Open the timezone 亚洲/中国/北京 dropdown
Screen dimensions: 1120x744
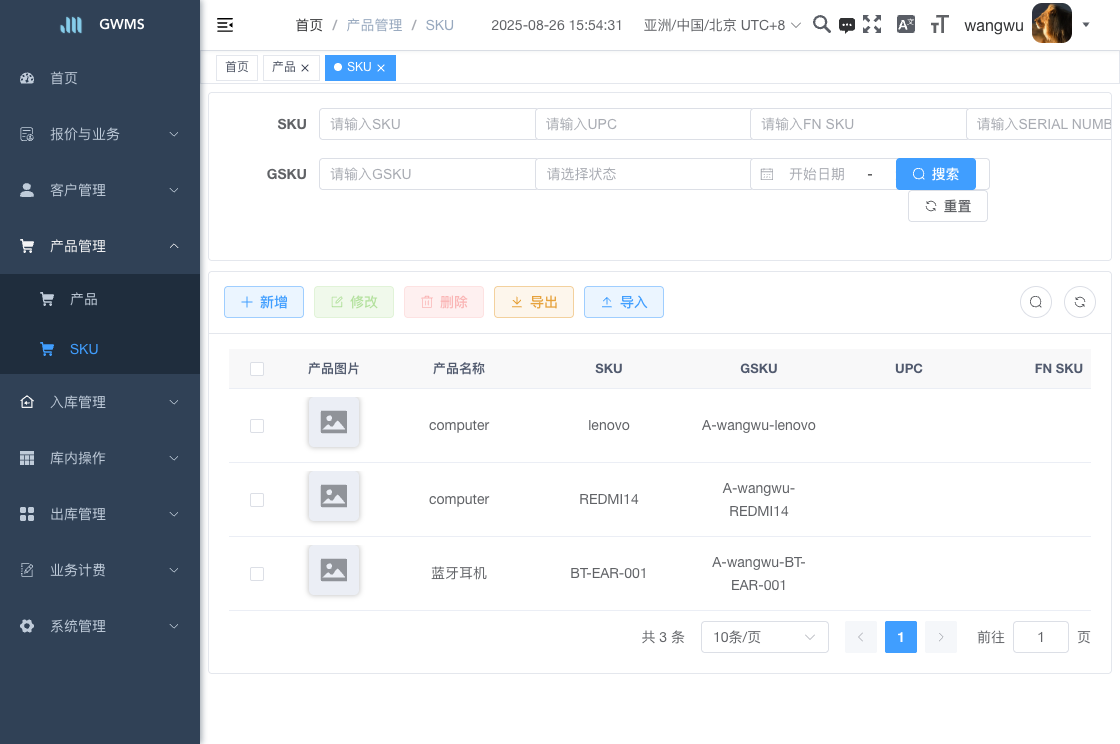click(x=722, y=25)
